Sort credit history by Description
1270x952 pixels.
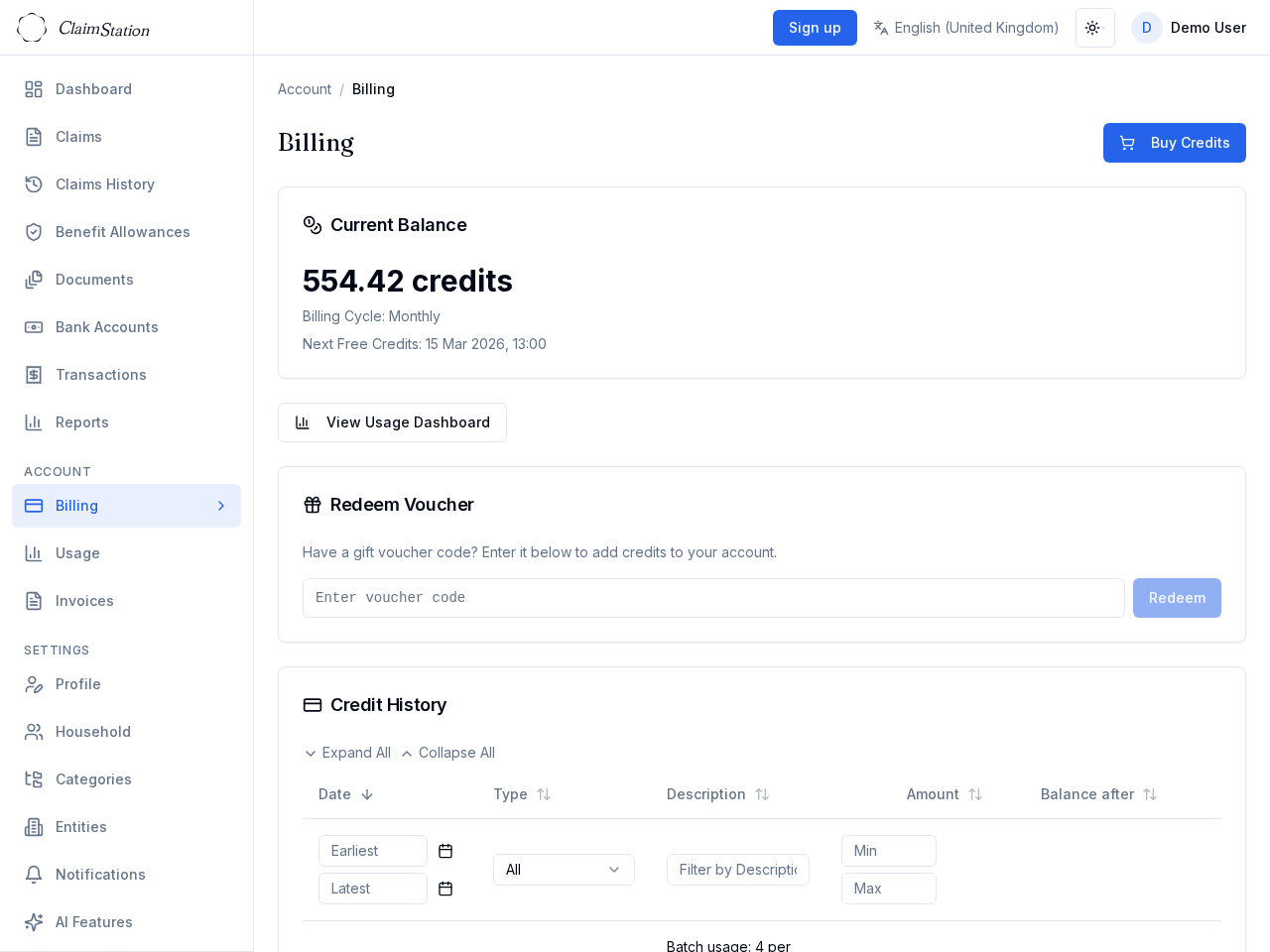(718, 794)
